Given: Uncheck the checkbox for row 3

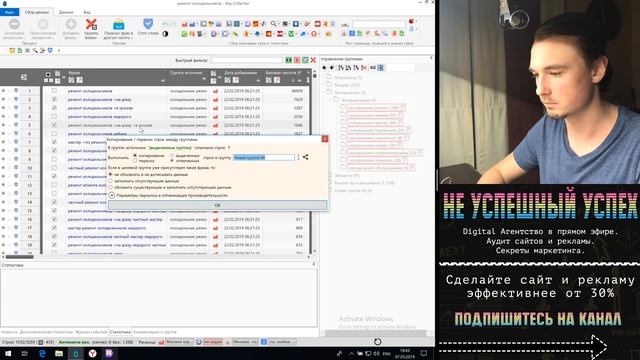Looking at the screenshot, I should tap(54, 108).
